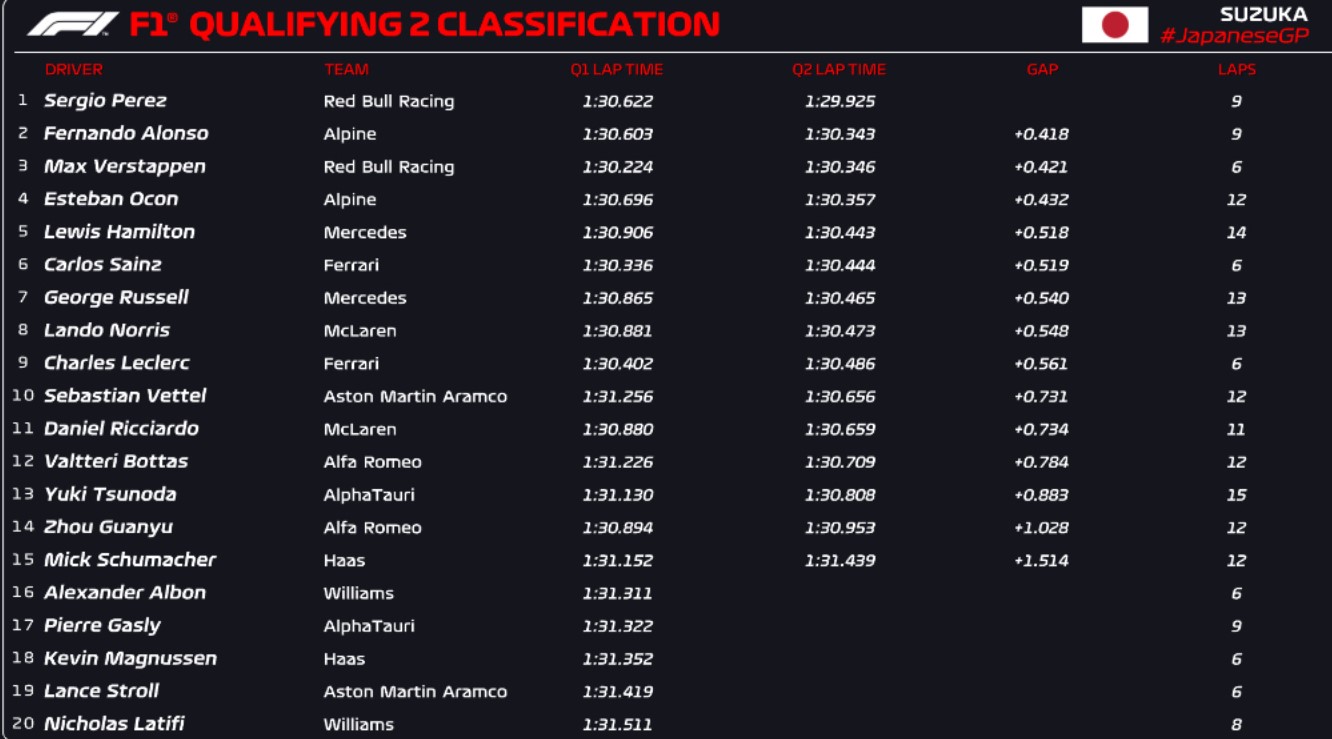
Task: Select Max Verstappen in the list
Action: point(125,167)
